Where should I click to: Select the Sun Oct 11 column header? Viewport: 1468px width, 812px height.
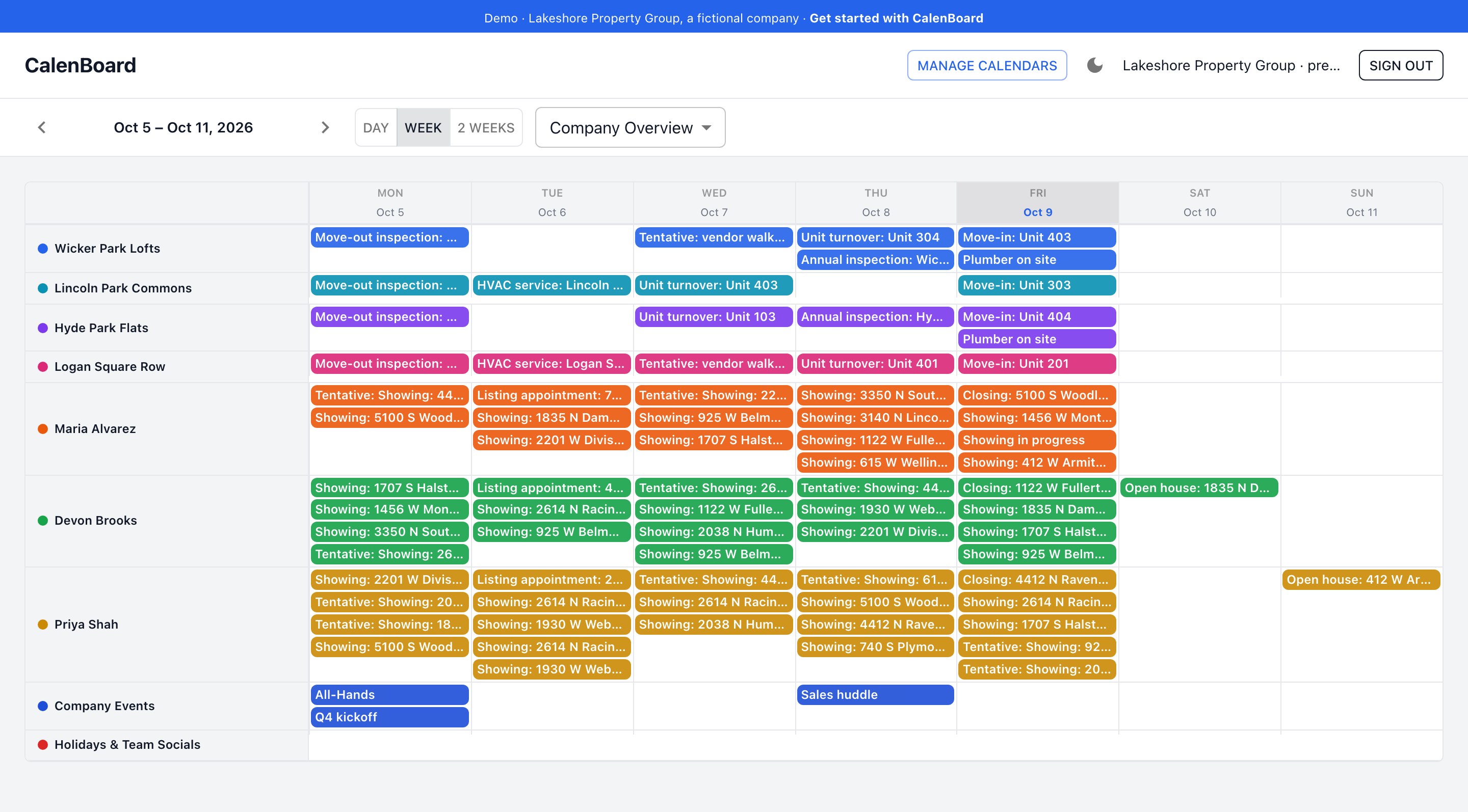click(1361, 203)
